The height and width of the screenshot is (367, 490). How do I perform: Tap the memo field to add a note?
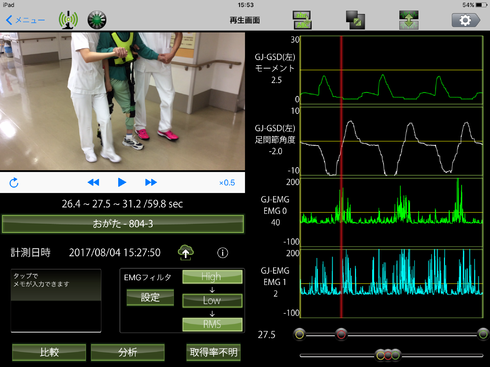click(56, 301)
